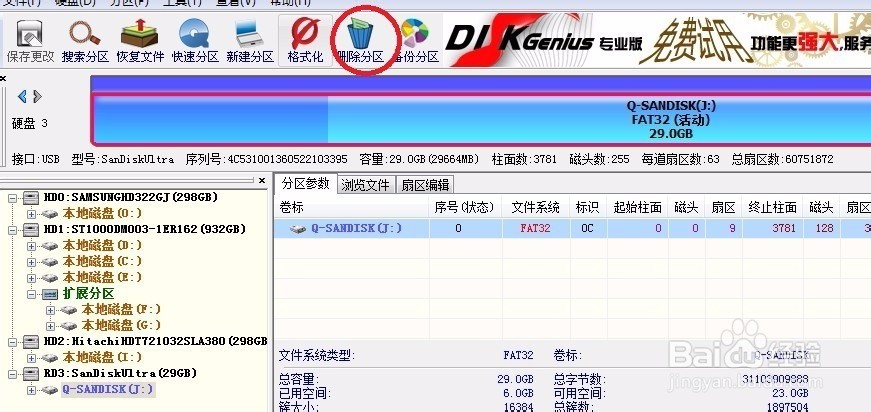
Task: Collapse the HD2:HitachiHDT721032SLA380 disk node
Action: point(13,342)
